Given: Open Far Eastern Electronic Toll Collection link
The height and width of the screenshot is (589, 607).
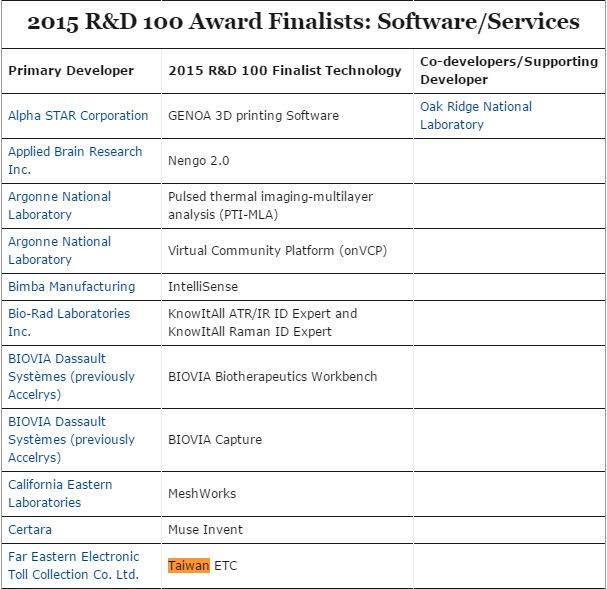Looking at the screenshot, I should [x=74, y=565].
